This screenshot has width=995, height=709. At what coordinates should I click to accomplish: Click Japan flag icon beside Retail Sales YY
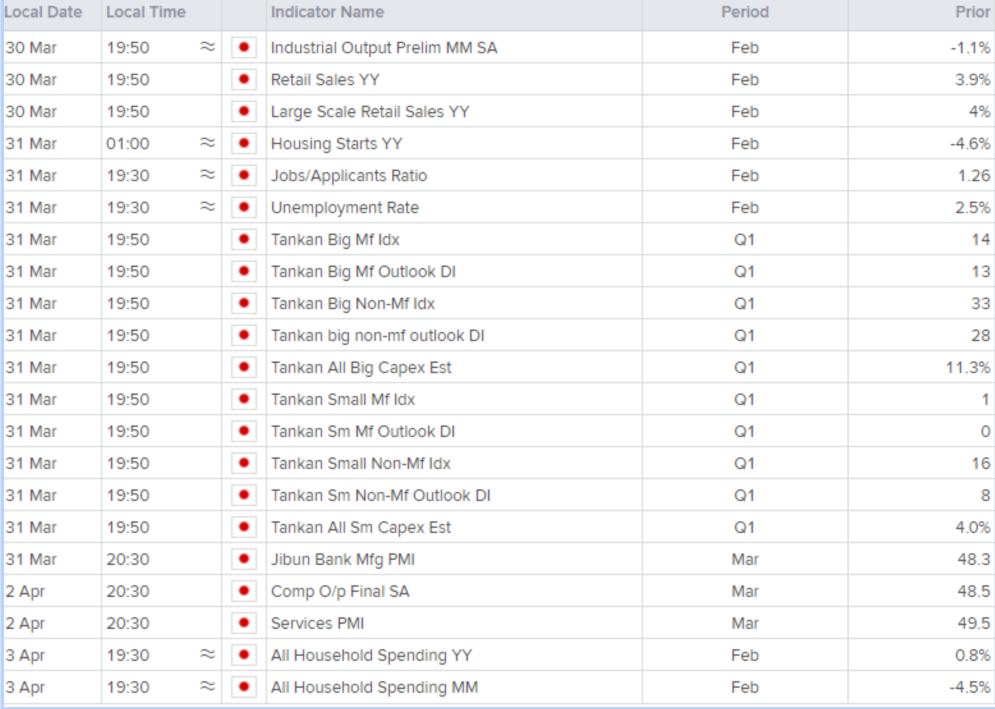pos(244,79)
